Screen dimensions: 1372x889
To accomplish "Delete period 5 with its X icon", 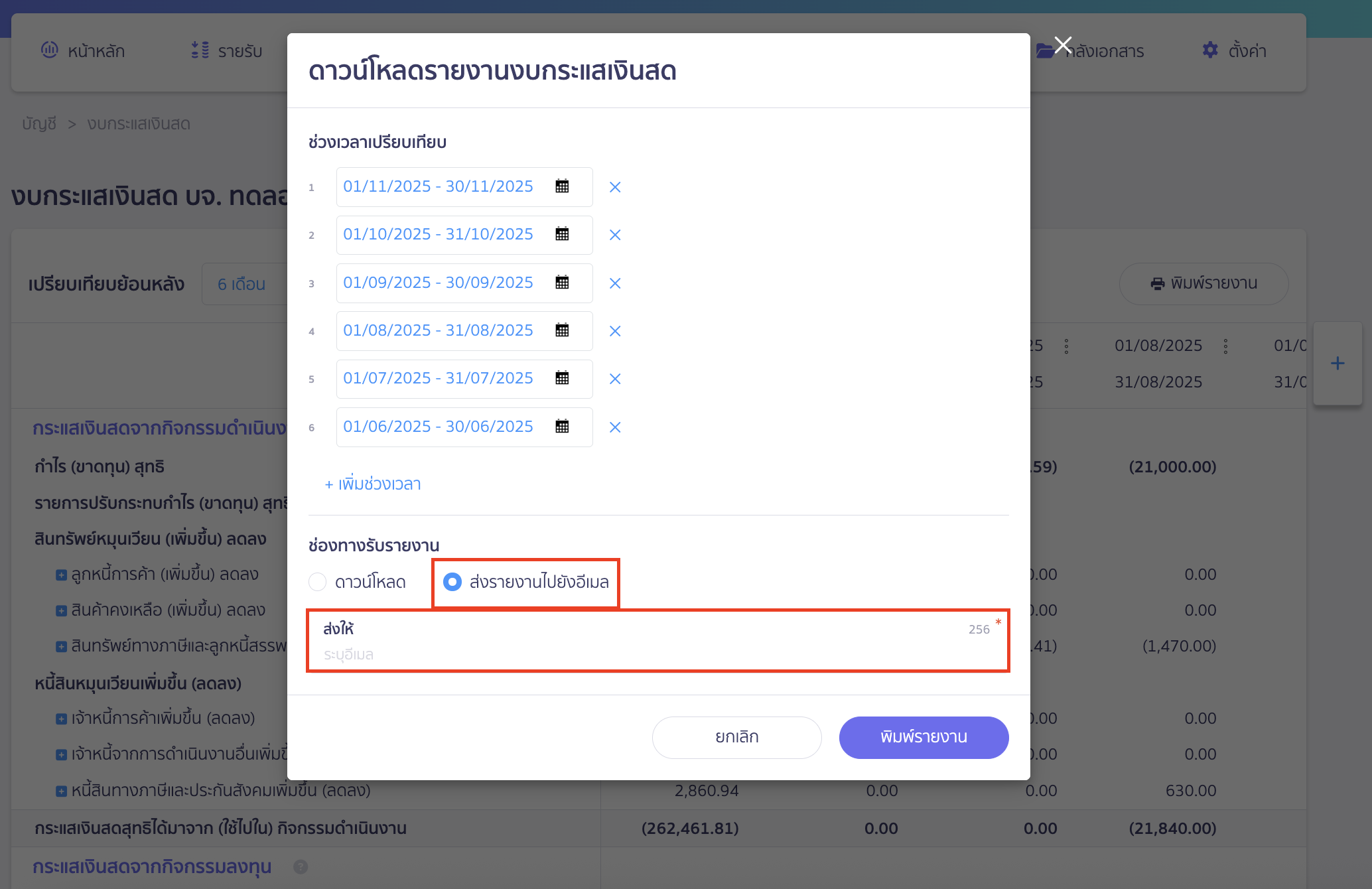I will point(615,379).
